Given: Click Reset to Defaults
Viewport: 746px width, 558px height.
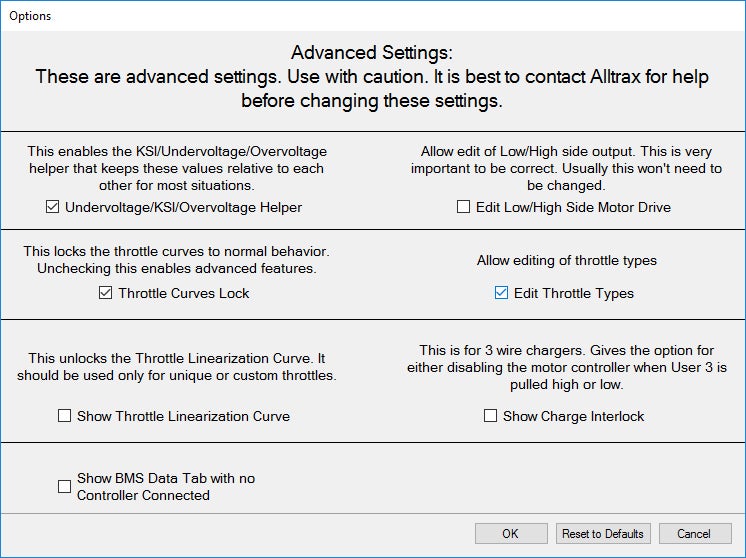Looking at the screenshot, I should pyautogui.click(x=603, y=534).
